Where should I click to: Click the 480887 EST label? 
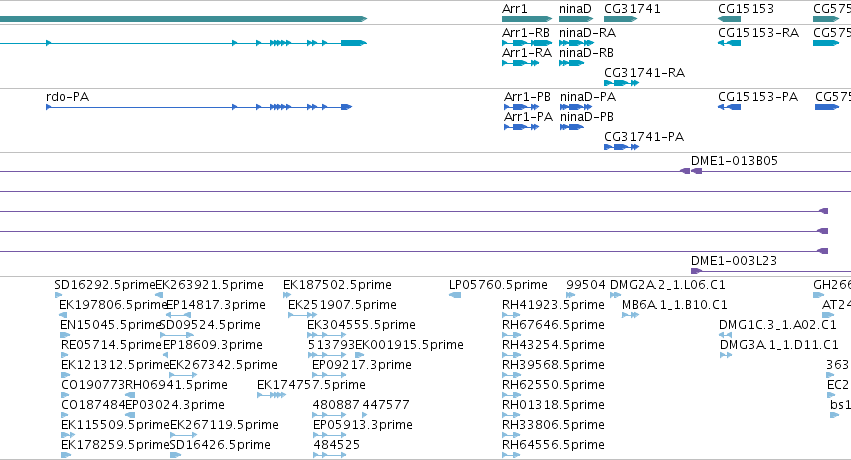[336, 405]
